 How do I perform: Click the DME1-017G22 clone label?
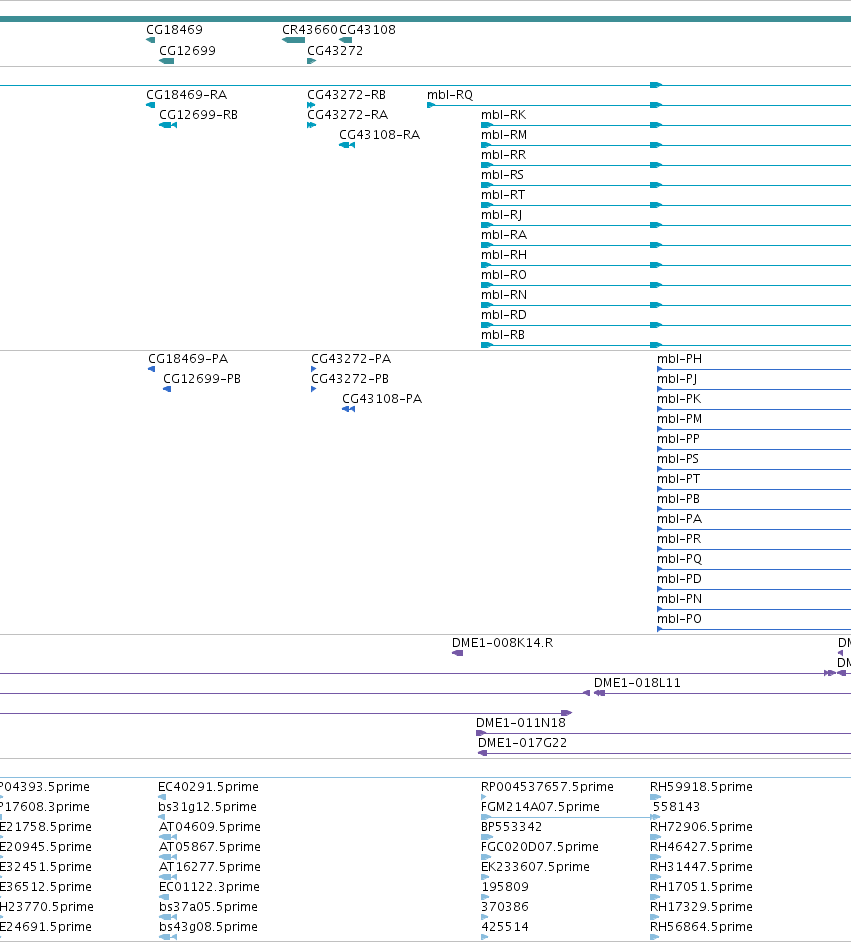click(x=522, y=743)
